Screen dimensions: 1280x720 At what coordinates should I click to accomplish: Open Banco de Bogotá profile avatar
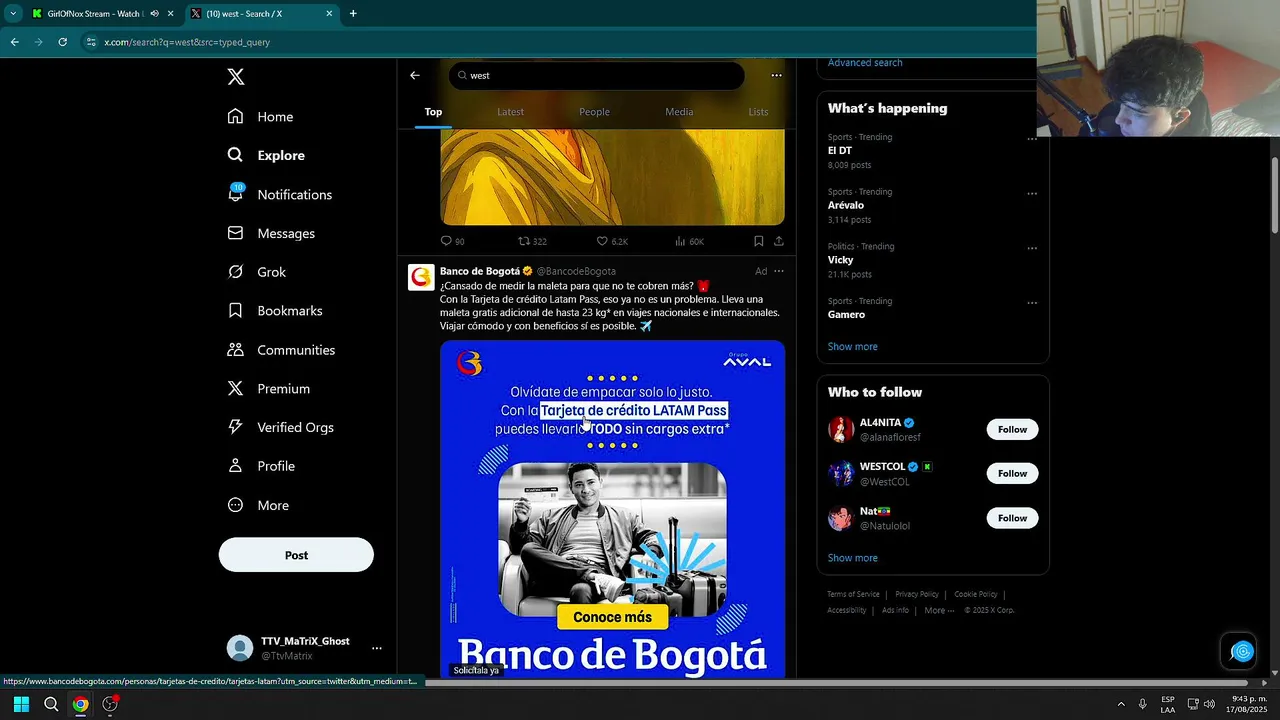tap(421, 277)
